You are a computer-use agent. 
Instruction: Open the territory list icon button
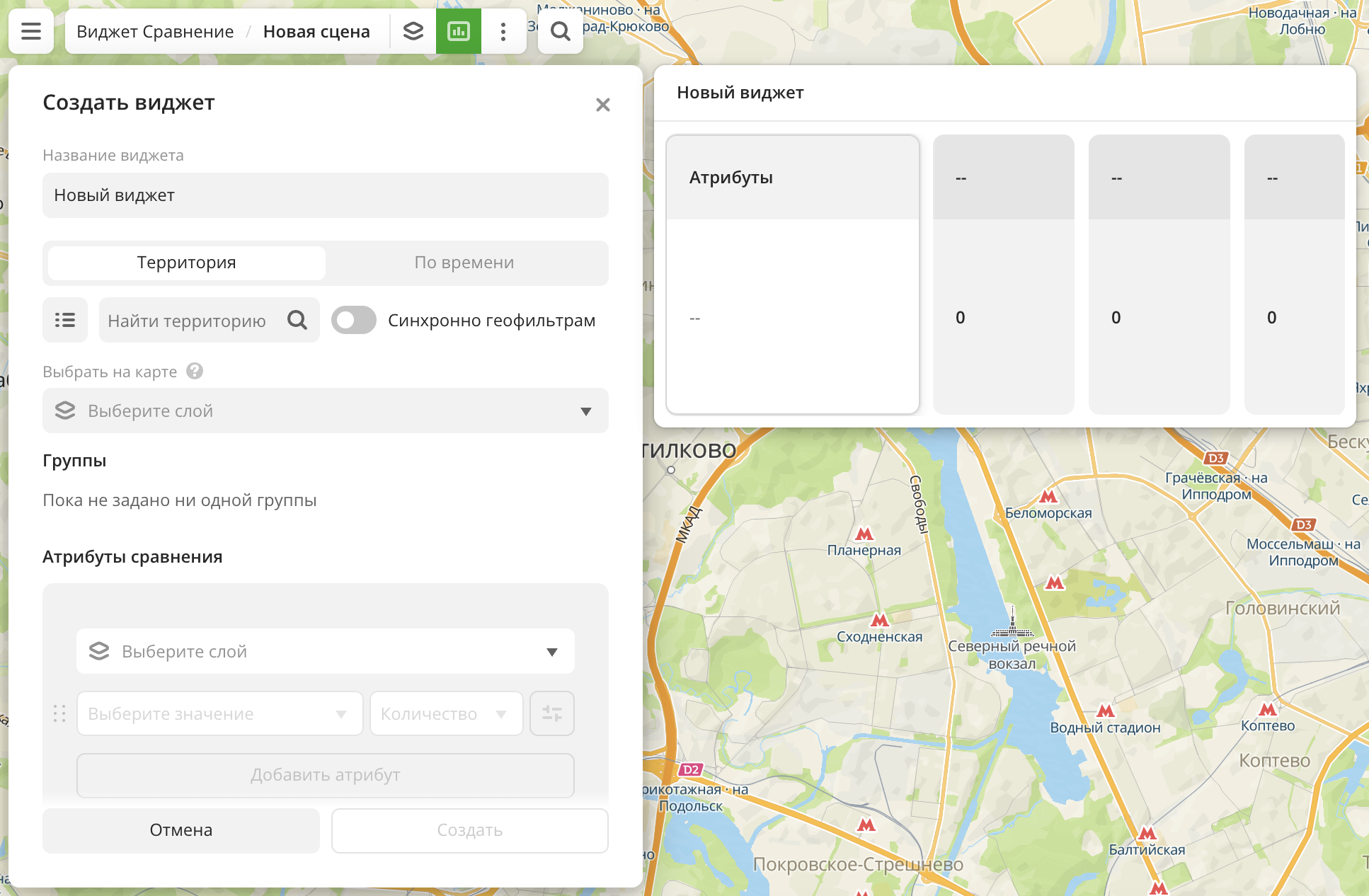coord(65,320)
